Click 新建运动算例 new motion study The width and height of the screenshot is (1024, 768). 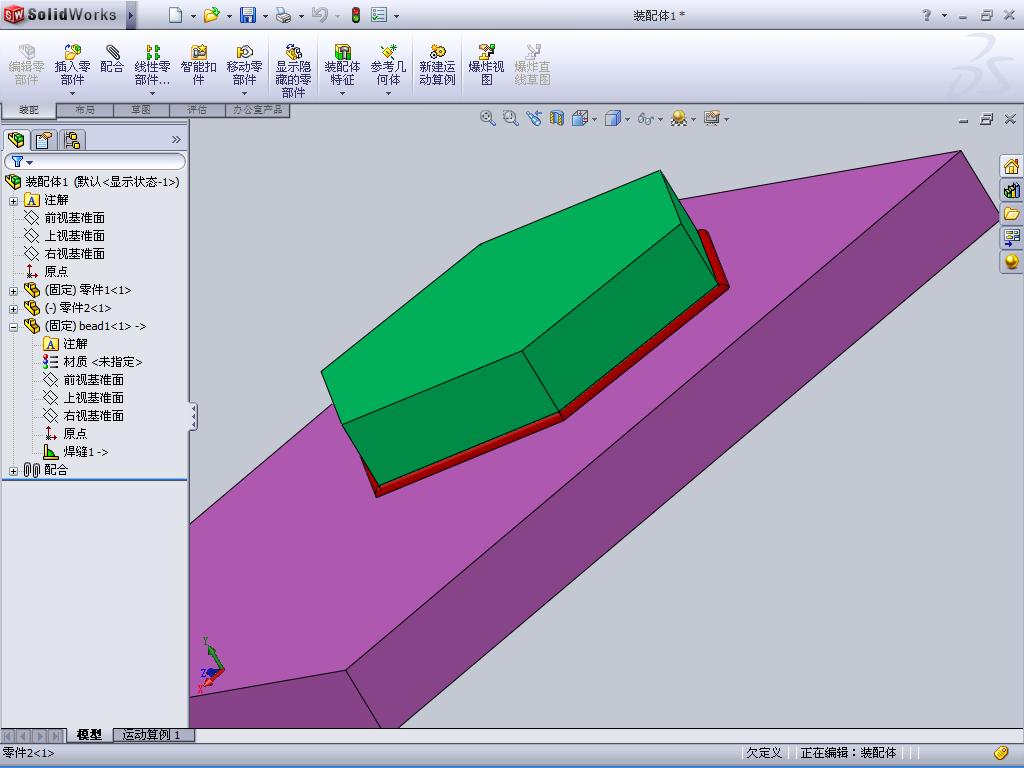pyautogui.click(x=437, y=64)
